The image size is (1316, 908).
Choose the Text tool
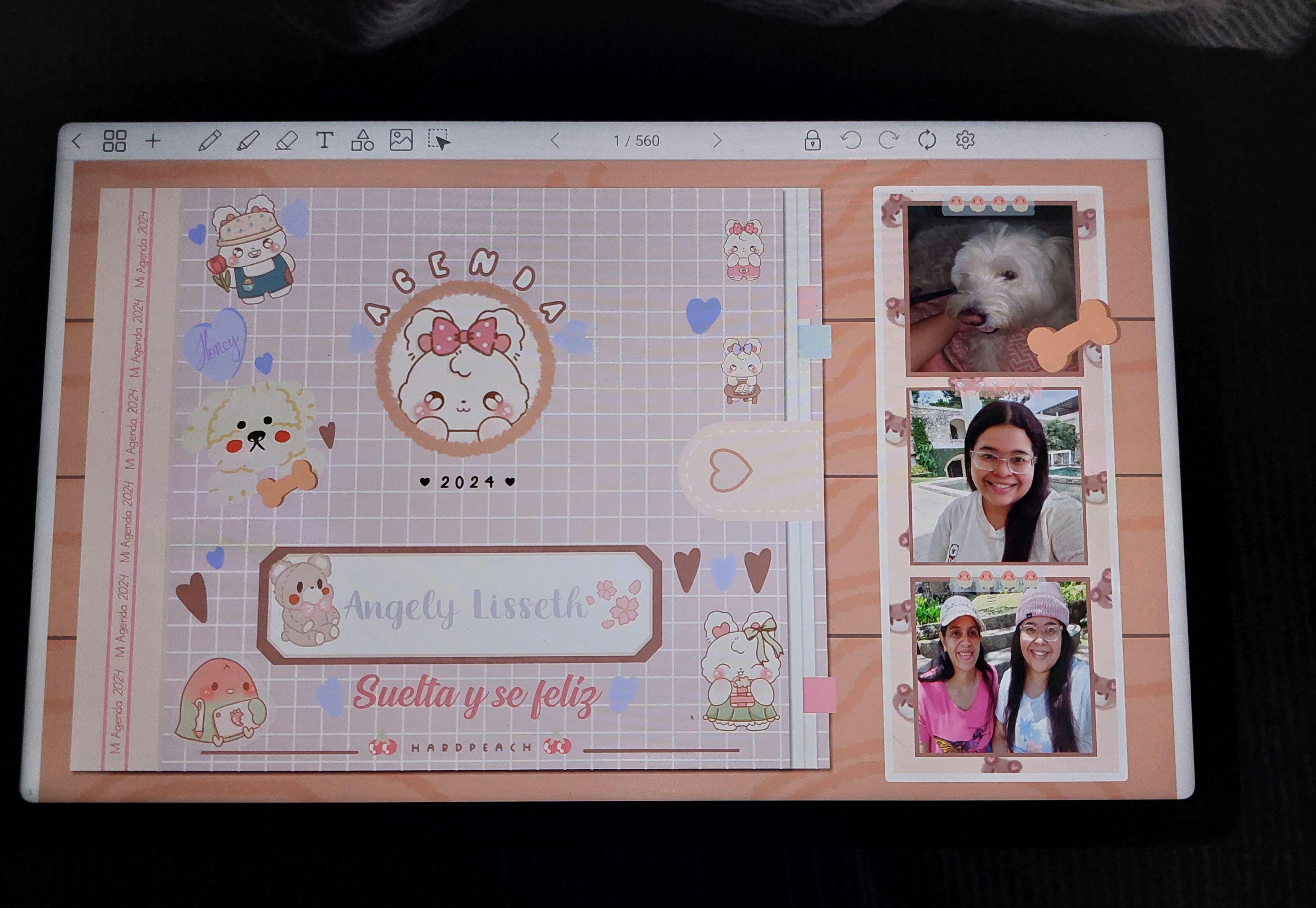coord(324,140)
